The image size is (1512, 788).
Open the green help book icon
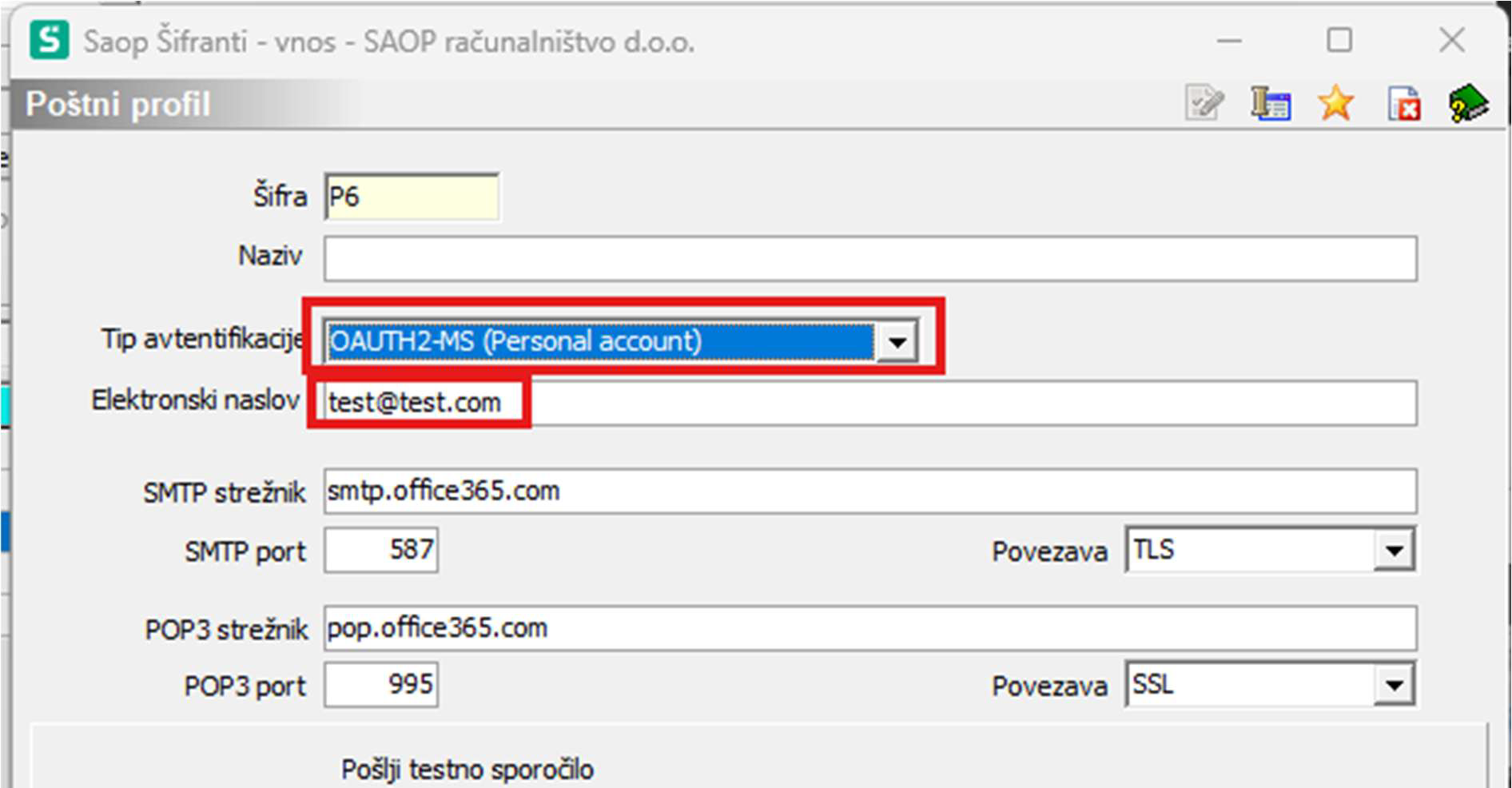1468,103
